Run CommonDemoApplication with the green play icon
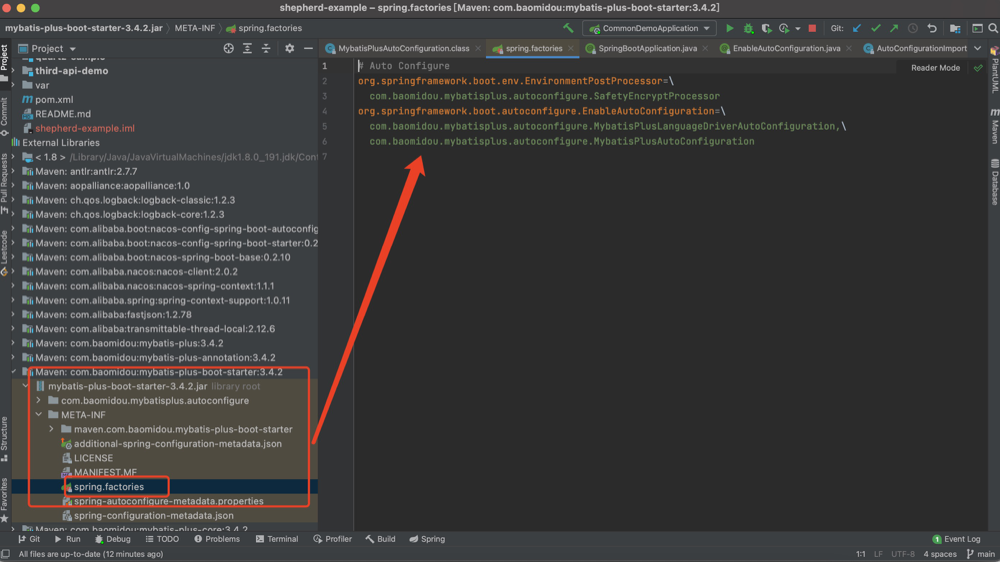The height and width of the screenshot is (562, 1000). click(730, 28)
